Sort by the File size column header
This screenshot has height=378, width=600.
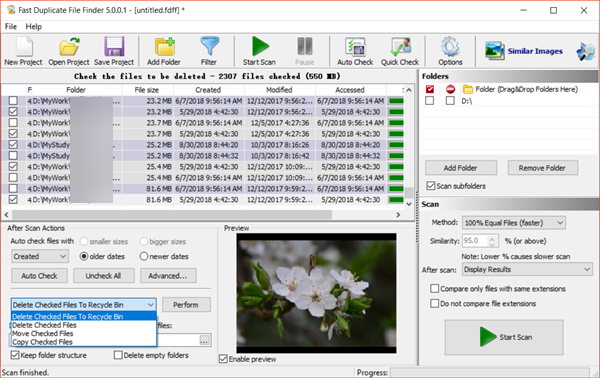tap(147, 90)
